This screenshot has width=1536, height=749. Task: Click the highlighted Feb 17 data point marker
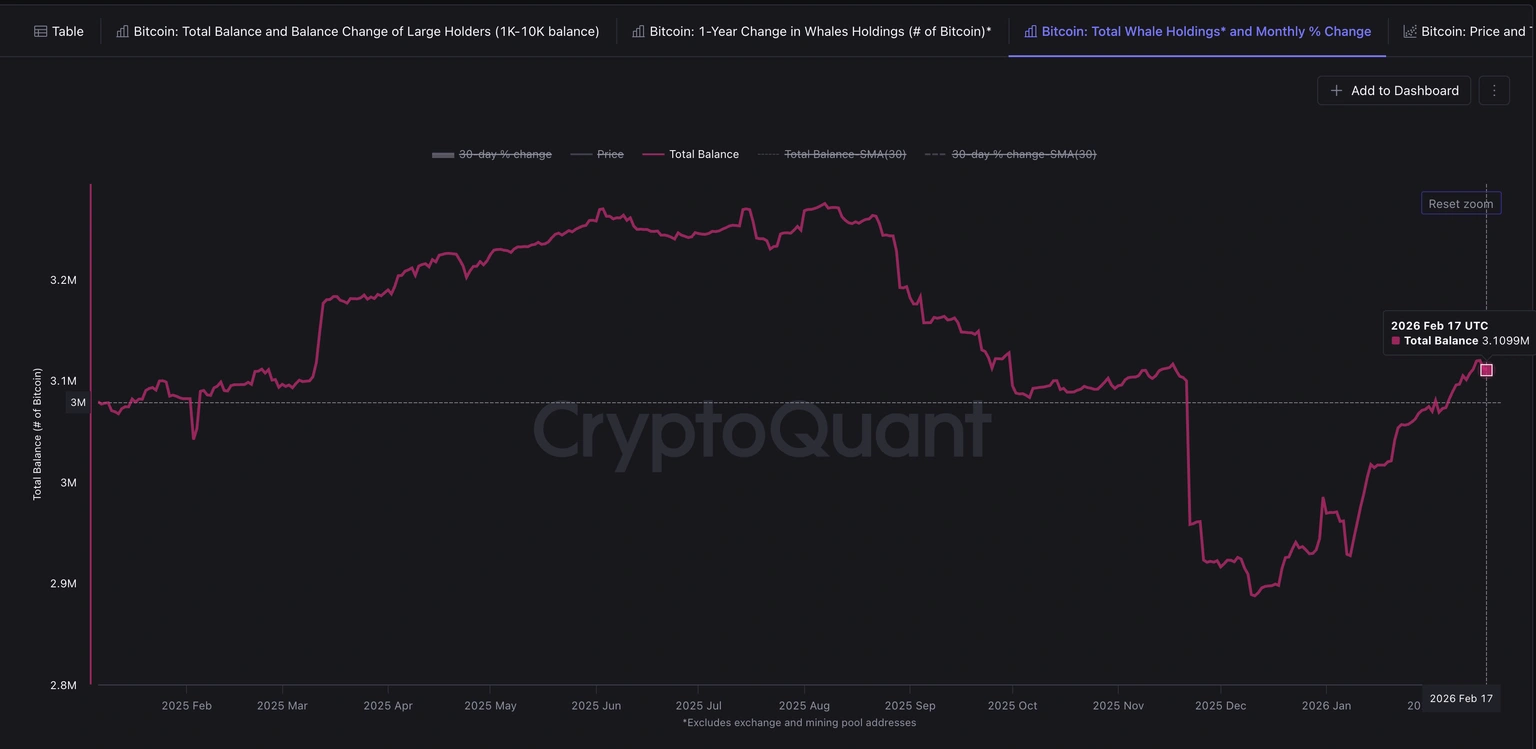click(1486, 370)
